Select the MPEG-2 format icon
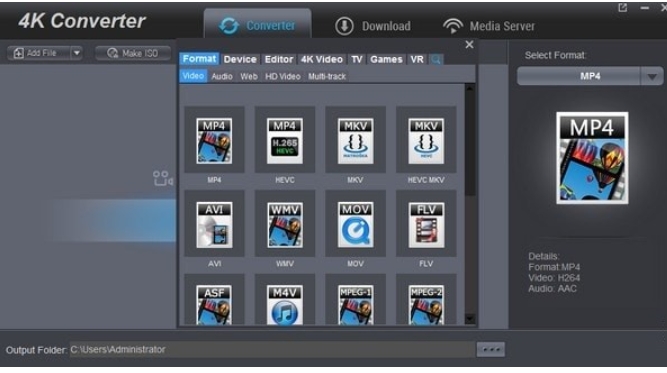The width and height of the screenshot is (667, 373). tap(426, 304)
